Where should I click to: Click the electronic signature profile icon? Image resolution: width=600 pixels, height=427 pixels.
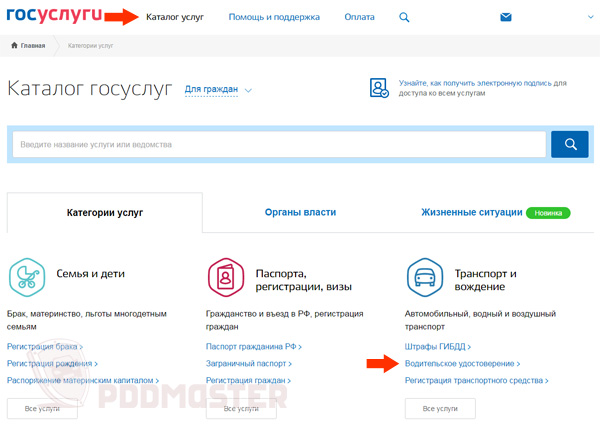click(x=379, y=88)
